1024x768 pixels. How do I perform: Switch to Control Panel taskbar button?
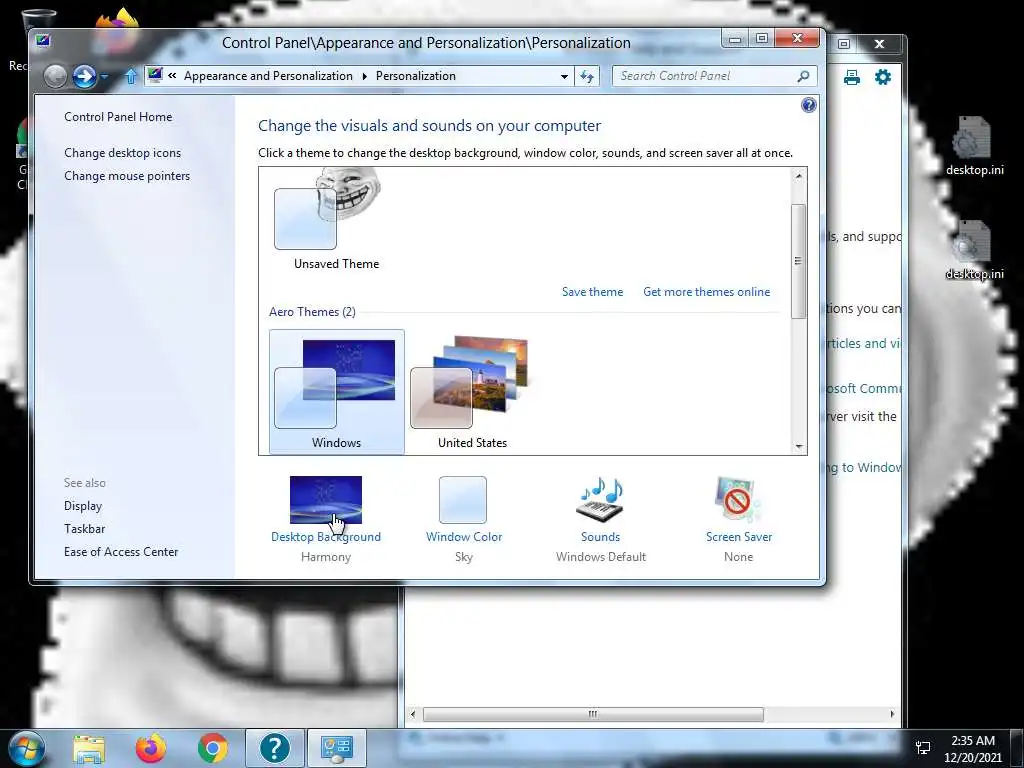[x=336, y=748]
